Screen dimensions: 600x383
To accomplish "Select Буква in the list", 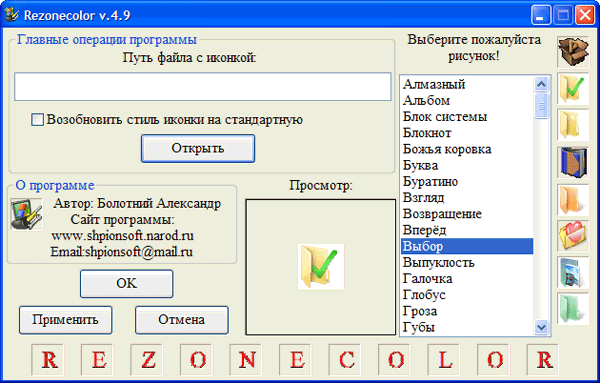I will coord(467,165).
